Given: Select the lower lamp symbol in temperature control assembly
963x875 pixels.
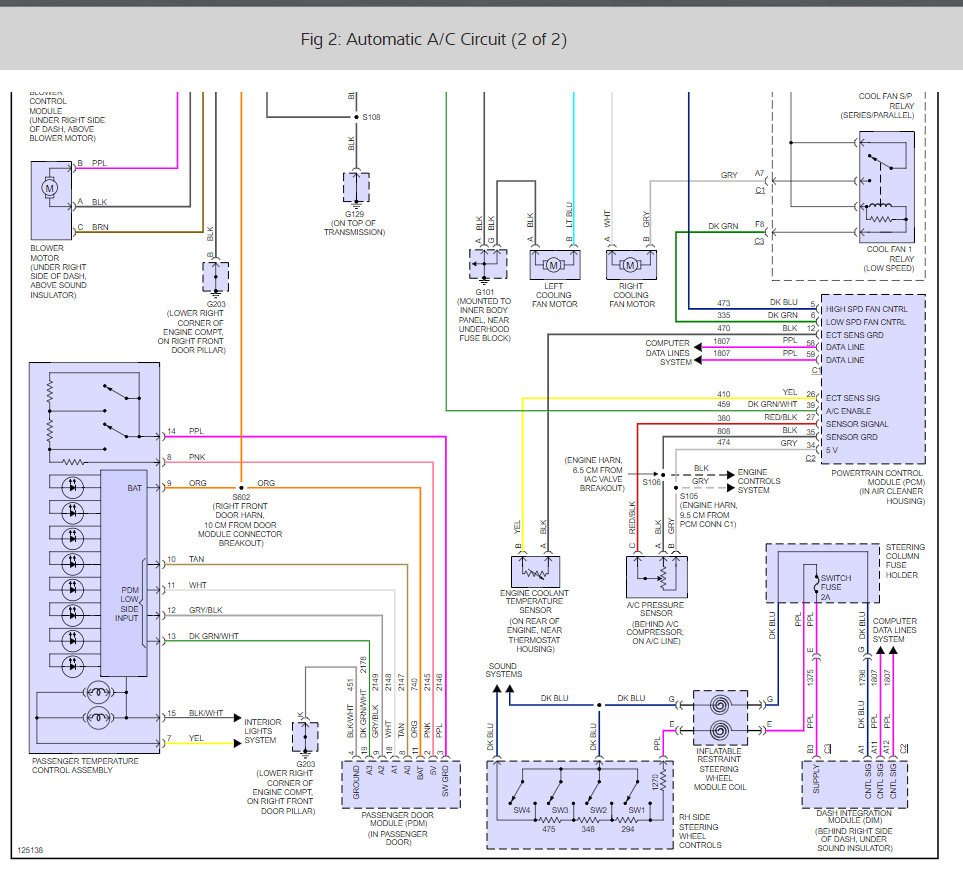Looking at the screenshot, I should click(x=98, y=717).
